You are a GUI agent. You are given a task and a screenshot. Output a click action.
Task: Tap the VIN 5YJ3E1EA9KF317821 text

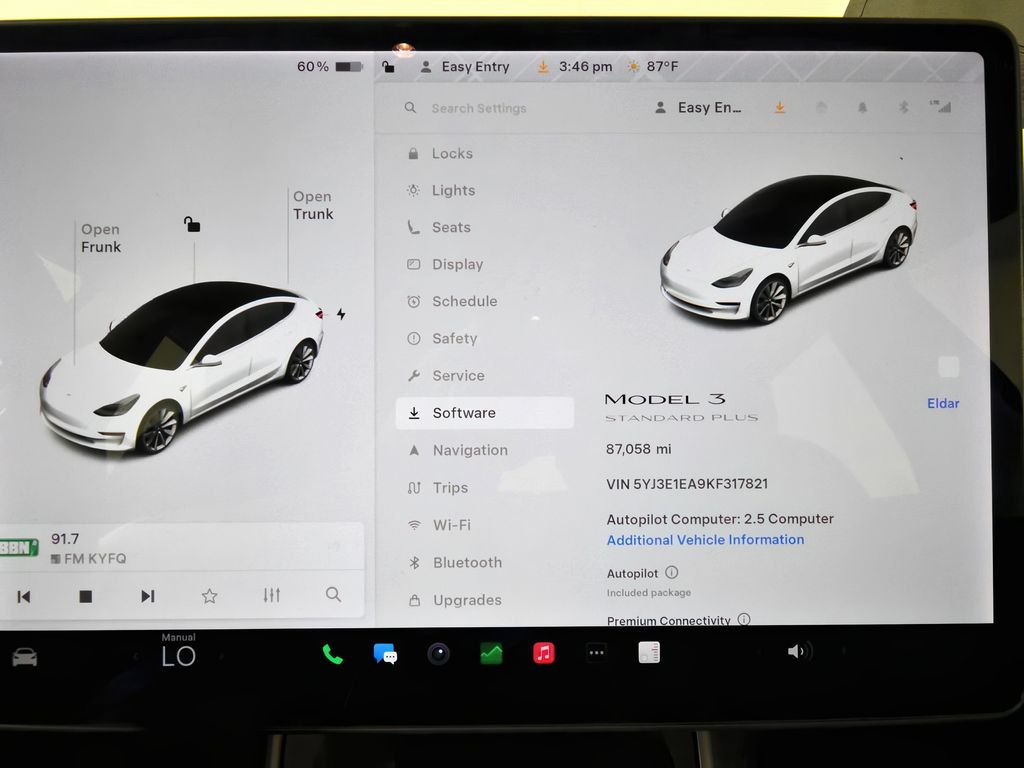(x=687, y=484)
